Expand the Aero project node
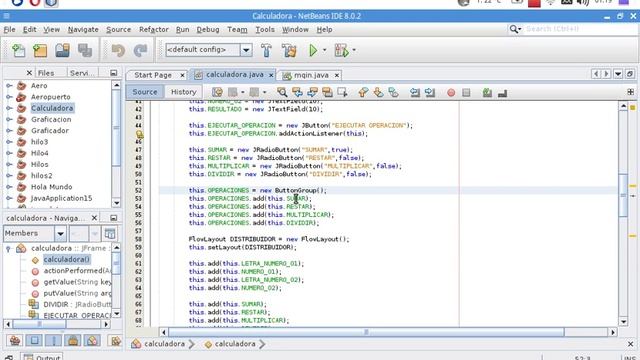Image resolution: width=640 pixels, height=360 pixels. pos(9,86)
